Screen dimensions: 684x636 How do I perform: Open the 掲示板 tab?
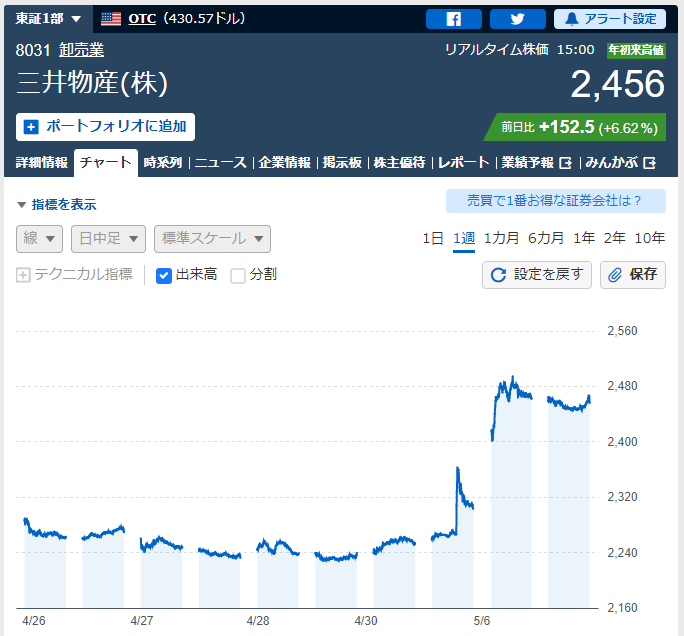[342, 162]
